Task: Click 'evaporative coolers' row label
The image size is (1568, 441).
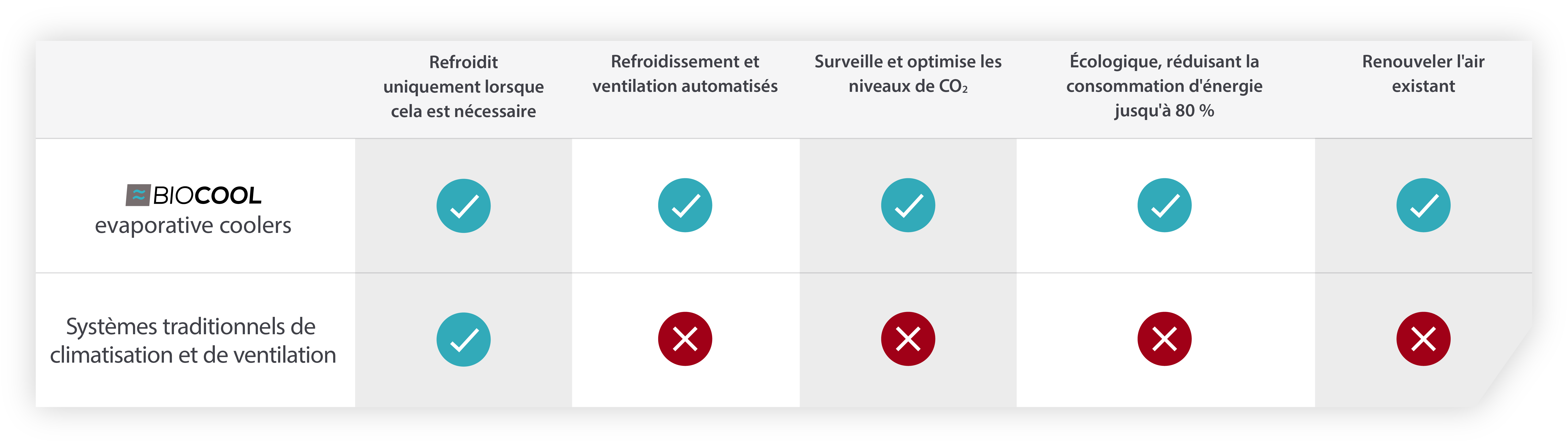Action: coord(193,226)
